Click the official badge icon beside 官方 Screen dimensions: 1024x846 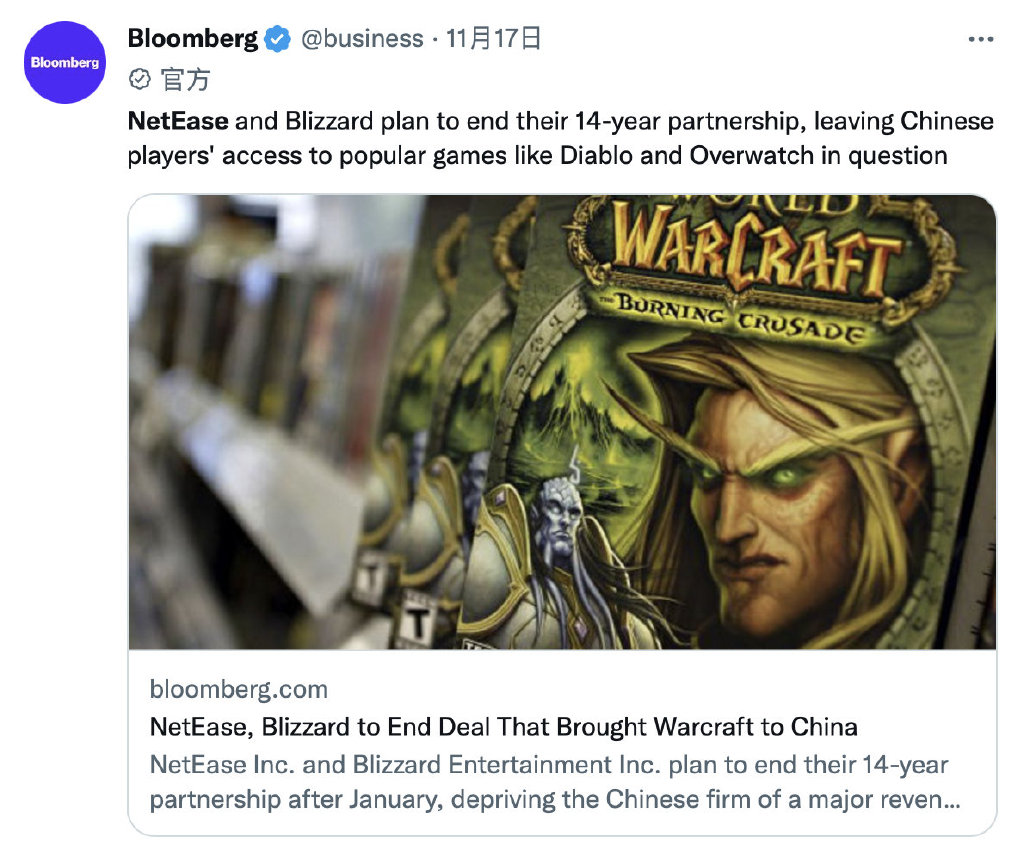click(x=140, y=79)
